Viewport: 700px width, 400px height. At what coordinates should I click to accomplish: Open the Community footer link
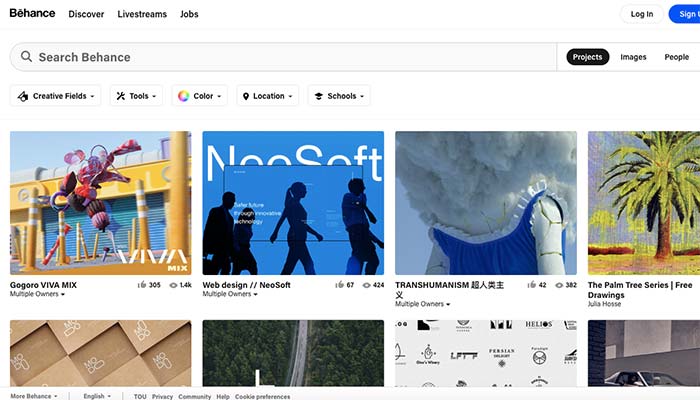click(195, 396)
